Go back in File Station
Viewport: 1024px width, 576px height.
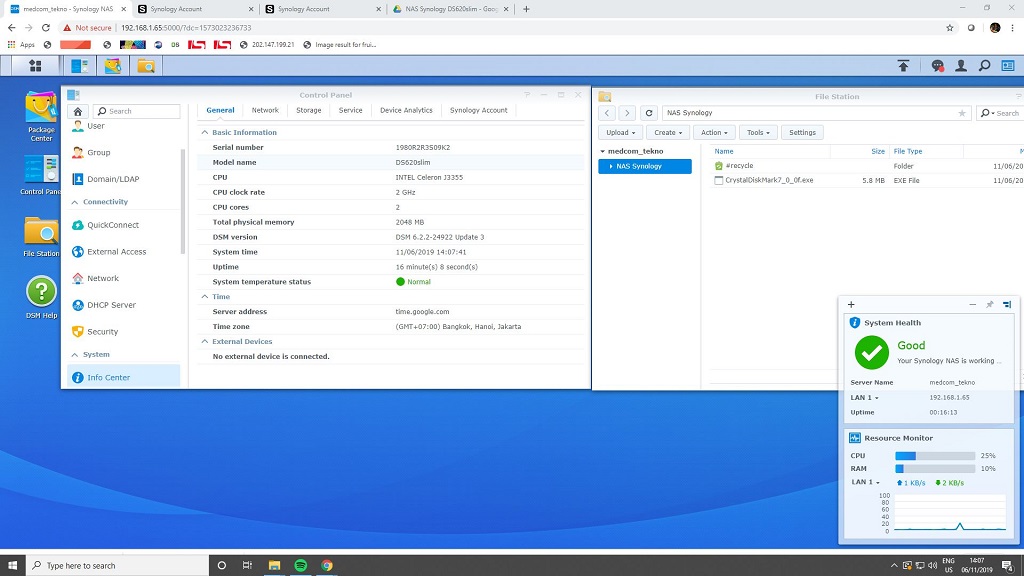coord(607,113)
